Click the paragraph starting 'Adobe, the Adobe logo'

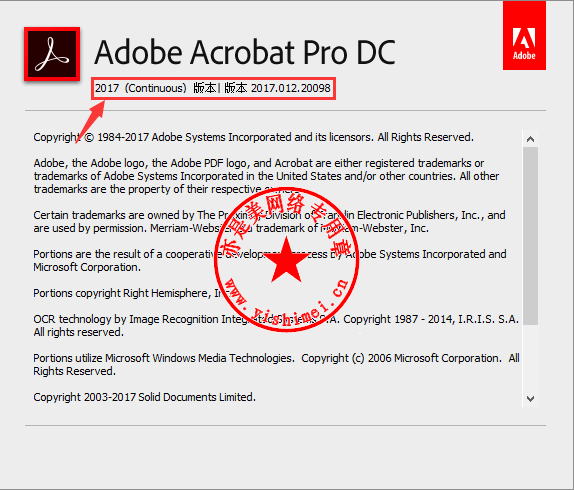[266, 176]
